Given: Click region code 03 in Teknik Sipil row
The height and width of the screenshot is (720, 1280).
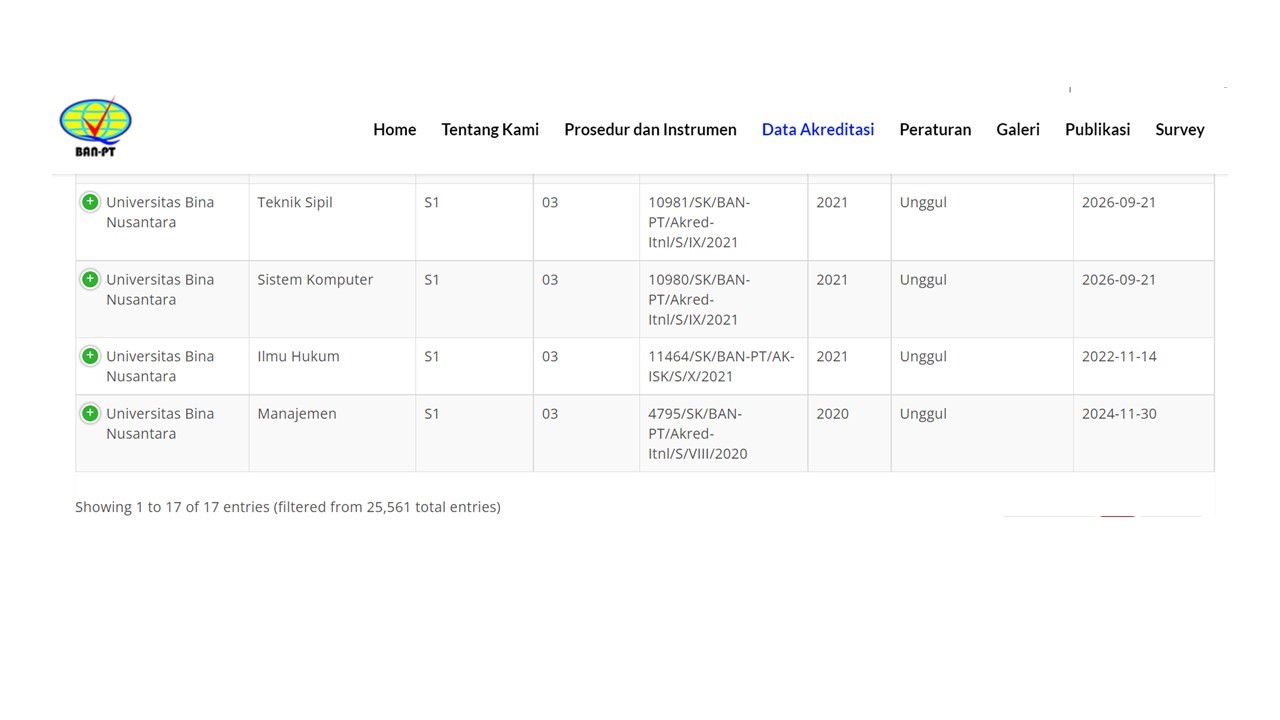Looking at the screenshot, I should tap(550, 202).
